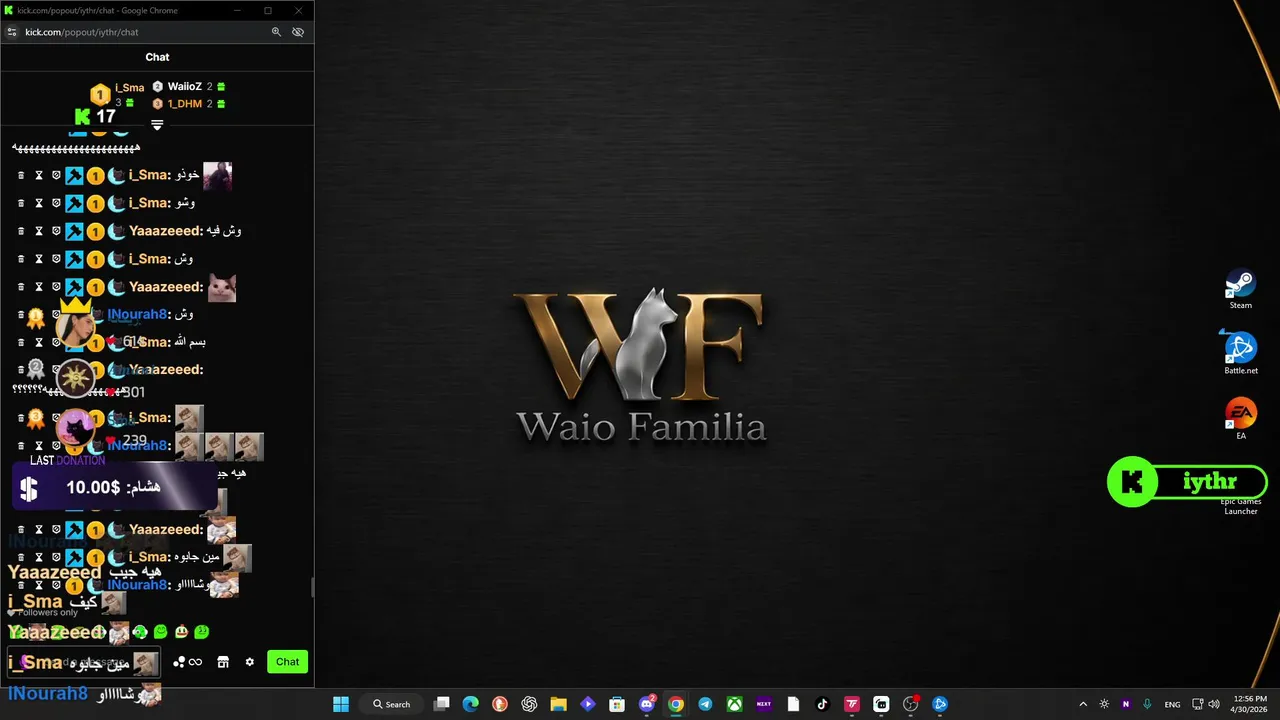
Task: Delete the message 'i_Sma: خوذو'
Action: 21,175
